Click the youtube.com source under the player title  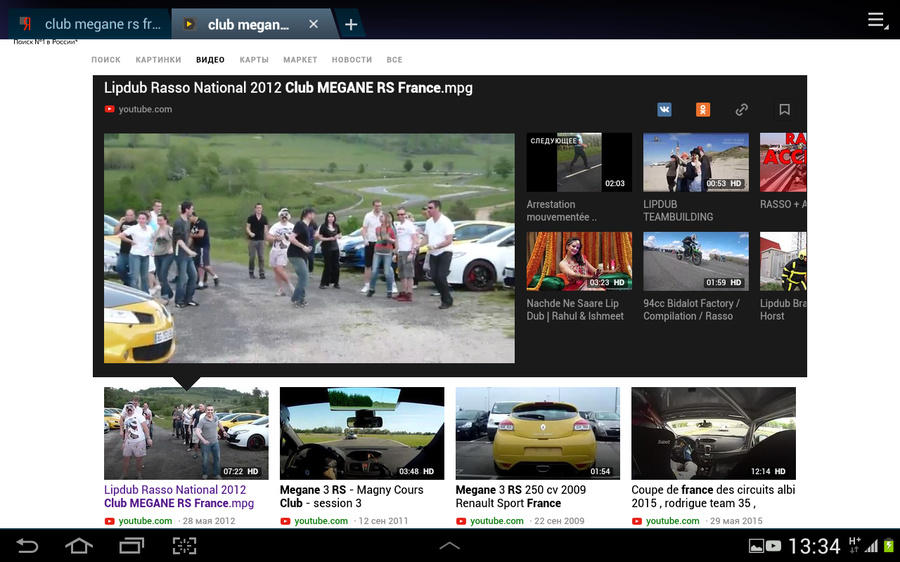pyautogui.click(x=145, y=109)
